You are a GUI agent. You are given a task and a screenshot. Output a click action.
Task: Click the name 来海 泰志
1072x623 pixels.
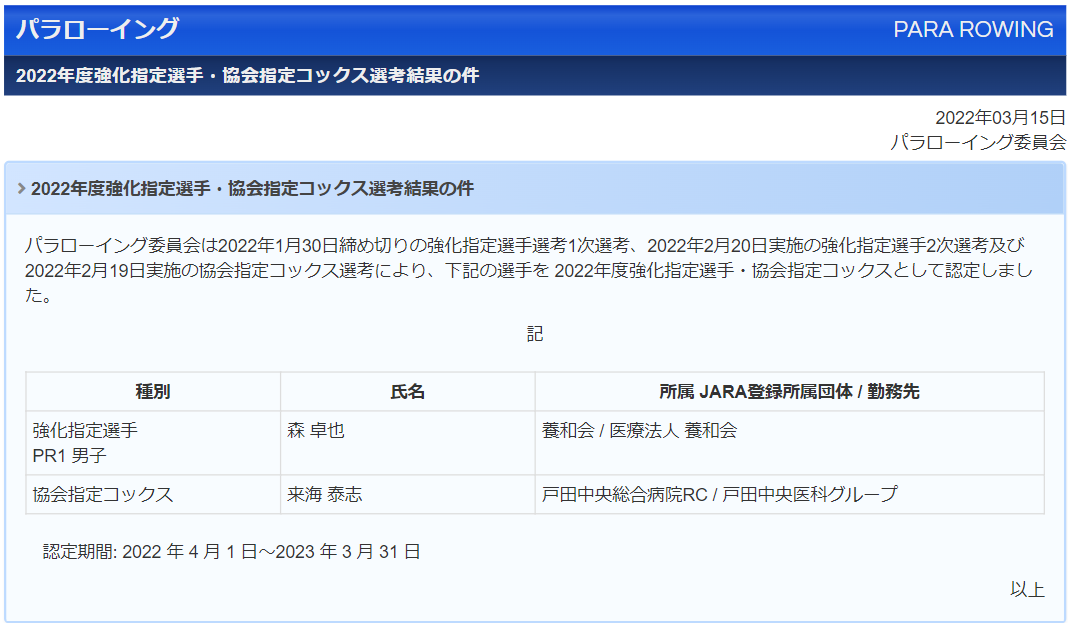325,494
